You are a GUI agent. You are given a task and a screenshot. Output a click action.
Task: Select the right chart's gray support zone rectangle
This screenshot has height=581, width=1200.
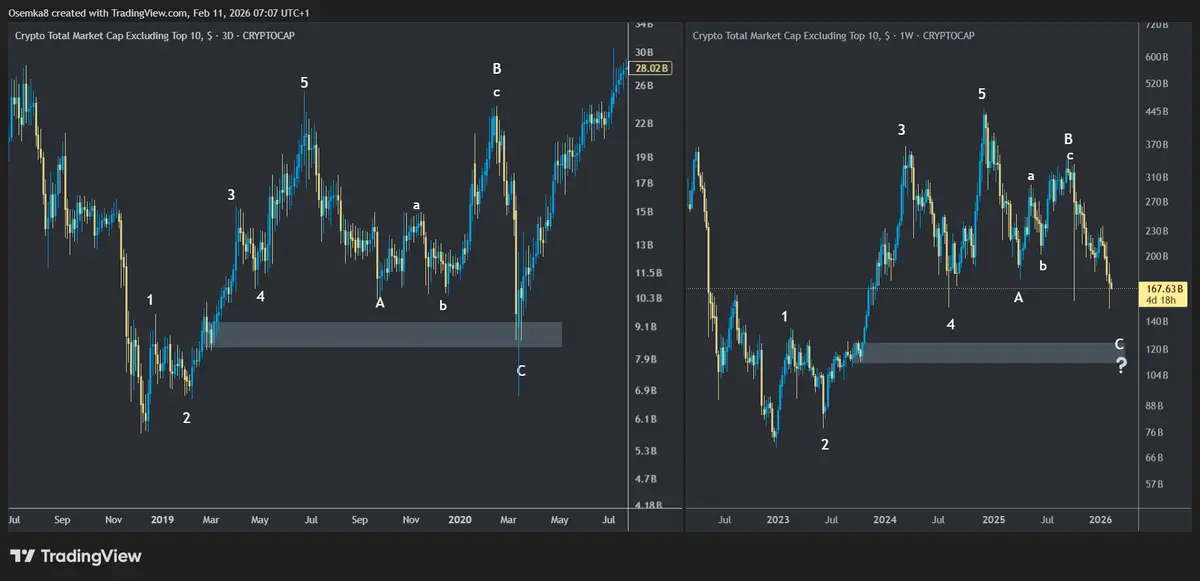coord(990,352)
